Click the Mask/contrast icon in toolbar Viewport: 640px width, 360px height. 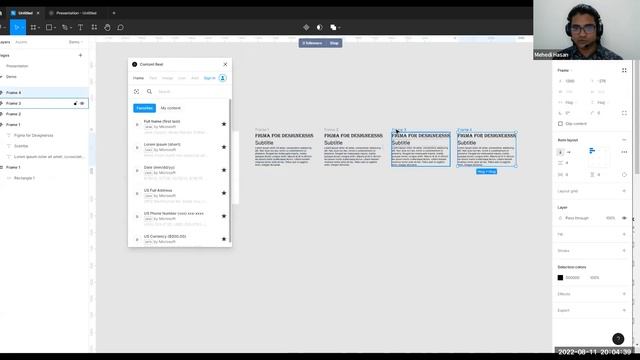coord(320,27)
